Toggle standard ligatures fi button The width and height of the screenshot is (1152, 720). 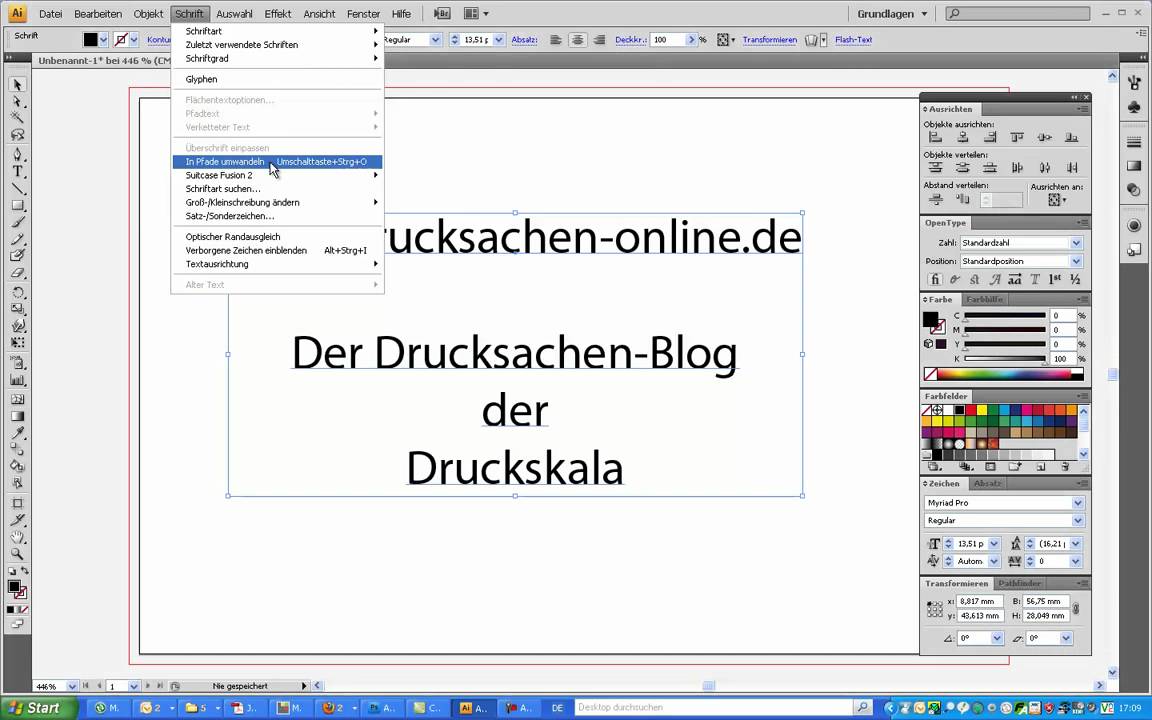coord(935,279)
